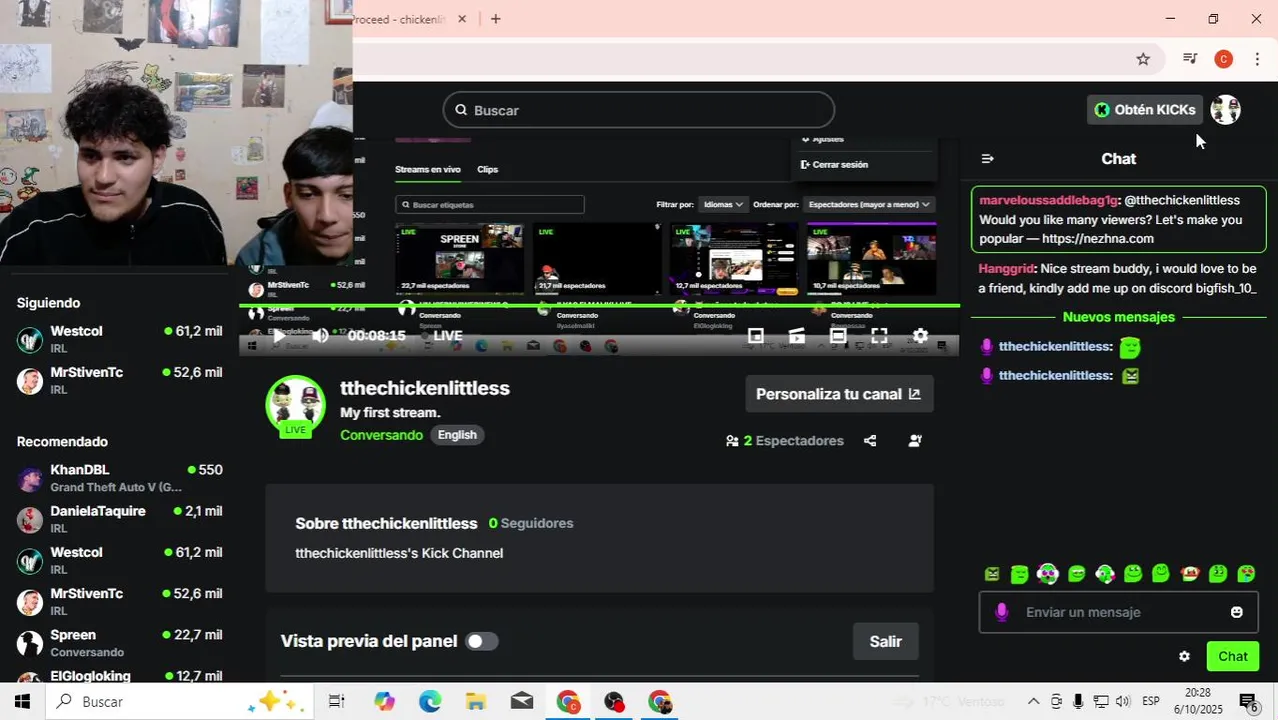Click the 2 Espectadores viewer count
This screenshot has height=720, width=1278.
pyautogui.click(x=785, y=441)
